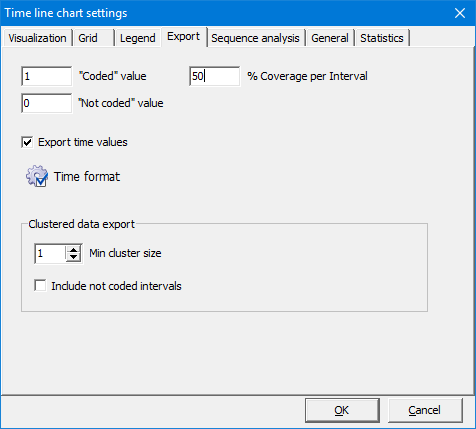The height and width of the screenshot is (429, 476).
Task: Click the "Not coded" value field
Action: [x=47, y=103]
